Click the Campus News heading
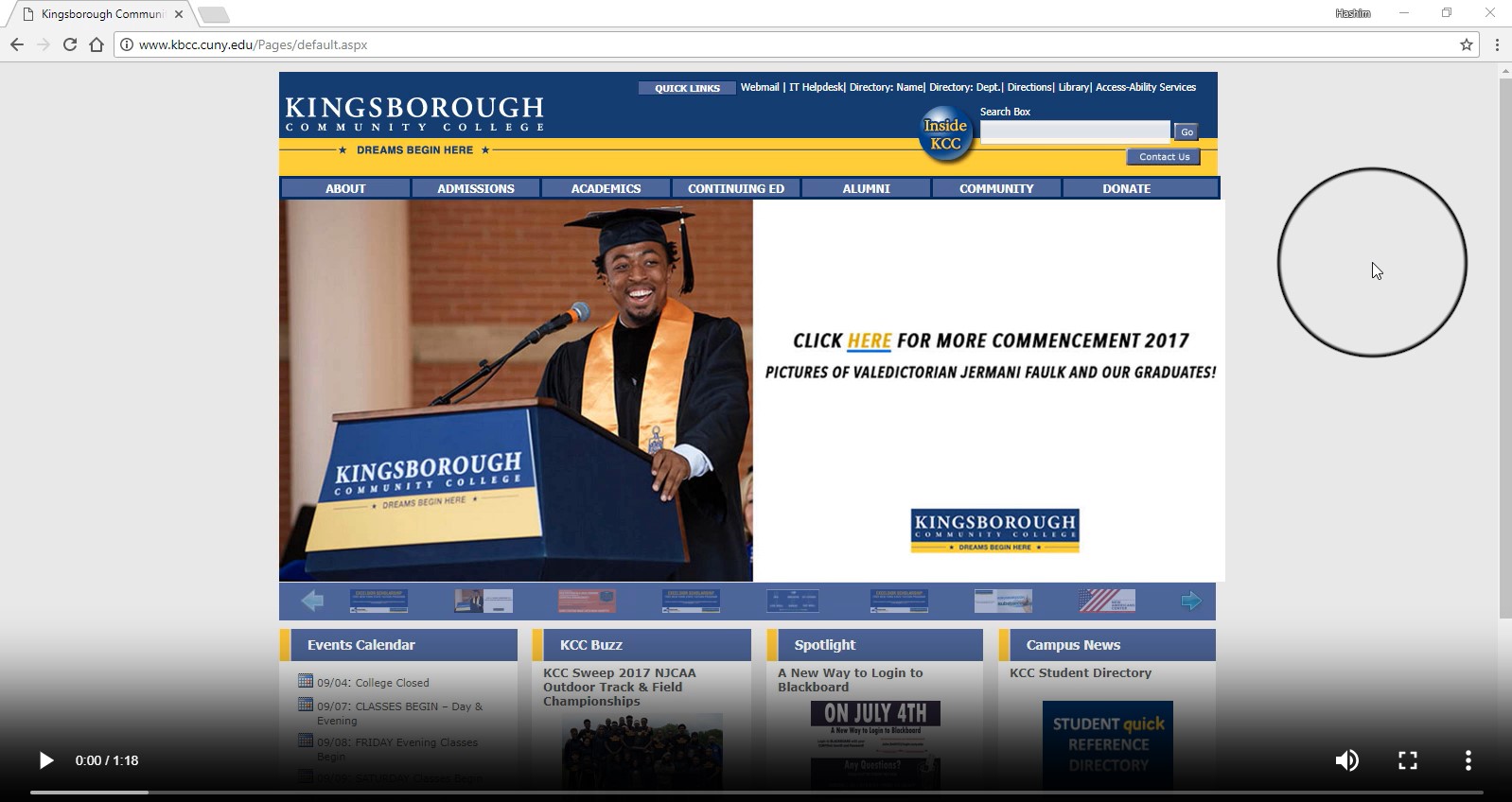 pyautogui.click(x=1073, y=645)
